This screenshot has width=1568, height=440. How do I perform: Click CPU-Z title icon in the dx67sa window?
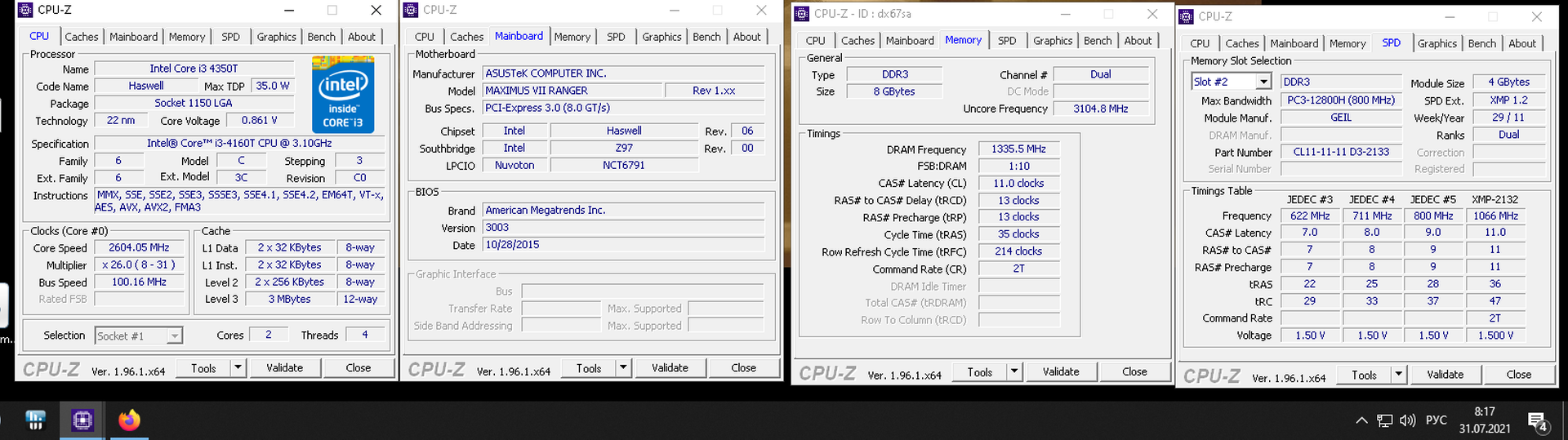(802, 13)
